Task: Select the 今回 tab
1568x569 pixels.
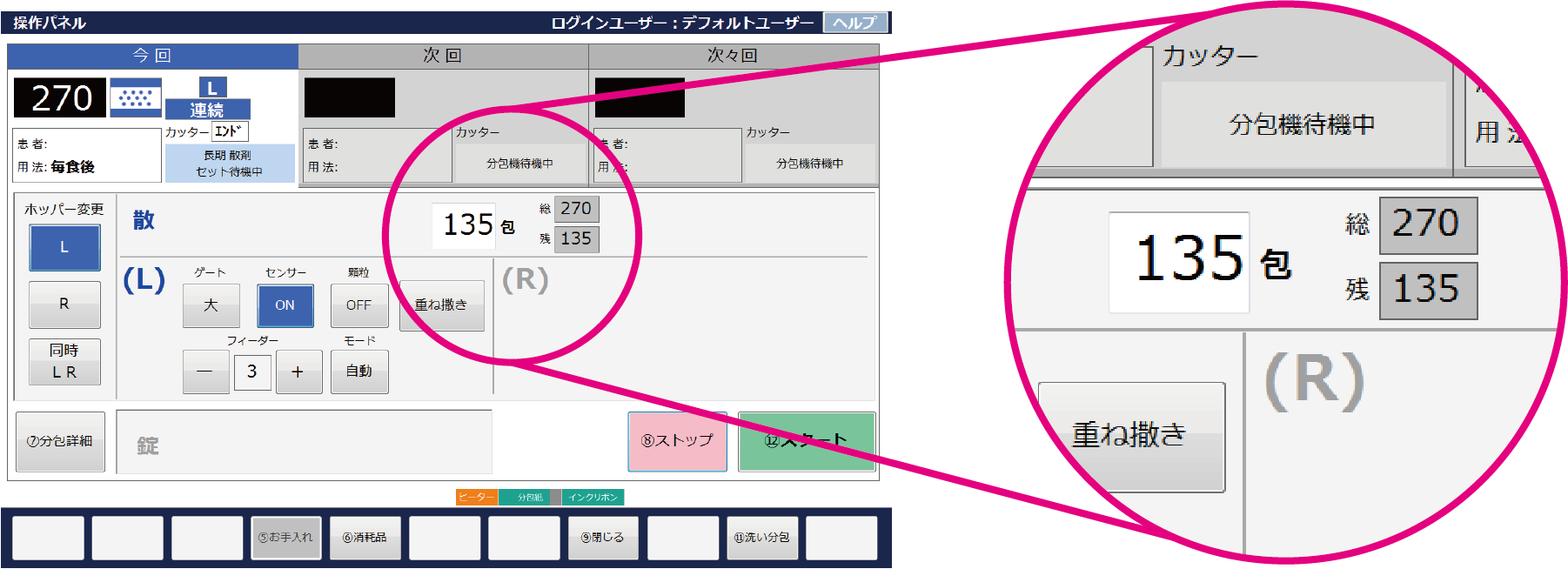Action: coord(152,56)
